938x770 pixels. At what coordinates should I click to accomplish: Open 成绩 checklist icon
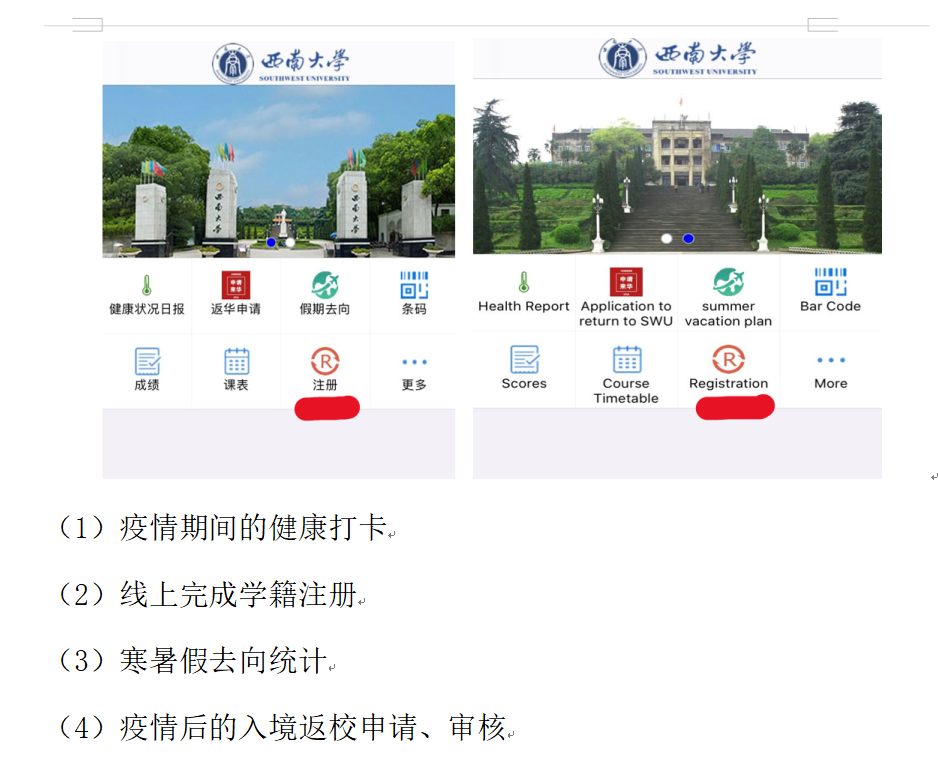pyautogui.click(x=147, y=362)
